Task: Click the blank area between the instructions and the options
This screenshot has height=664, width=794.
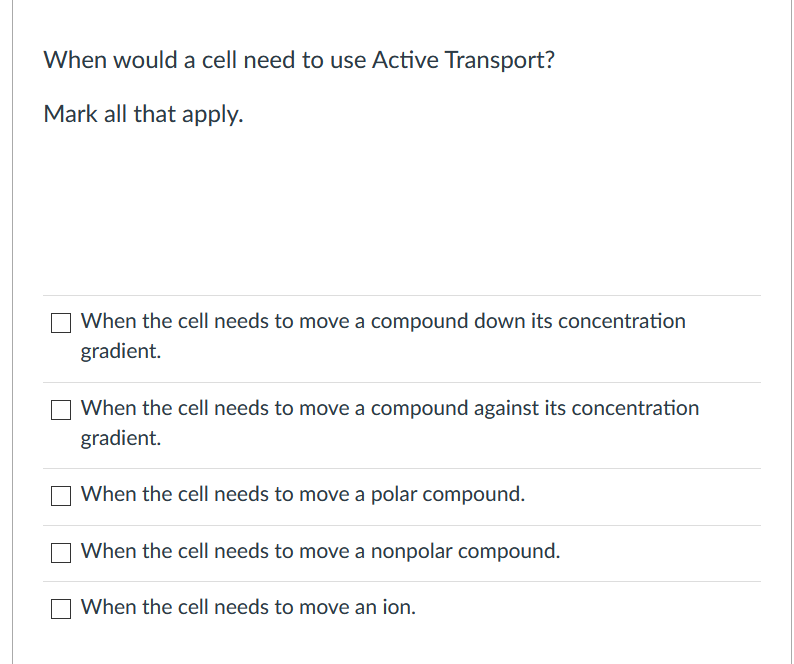Action: pos(402,210)
